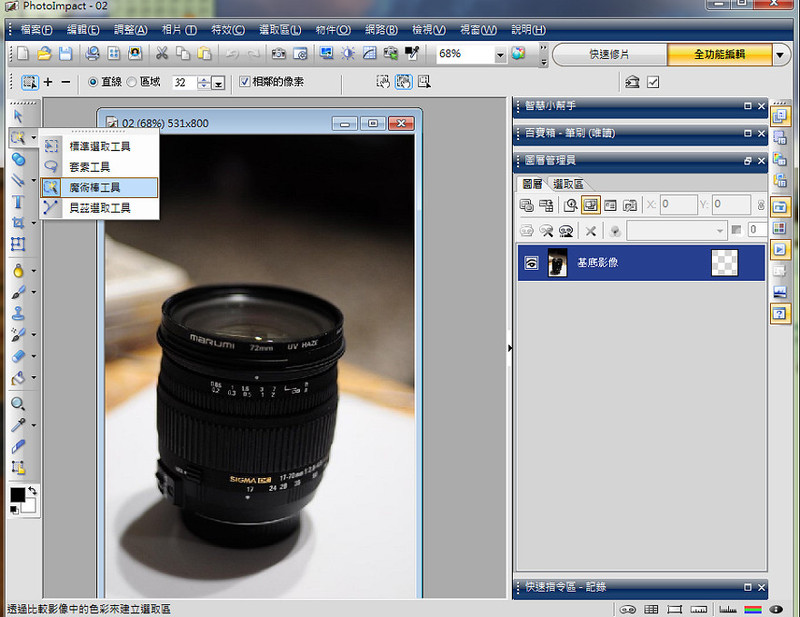
Task: Switch to the 圖層 tab
Action: point(532,184)
